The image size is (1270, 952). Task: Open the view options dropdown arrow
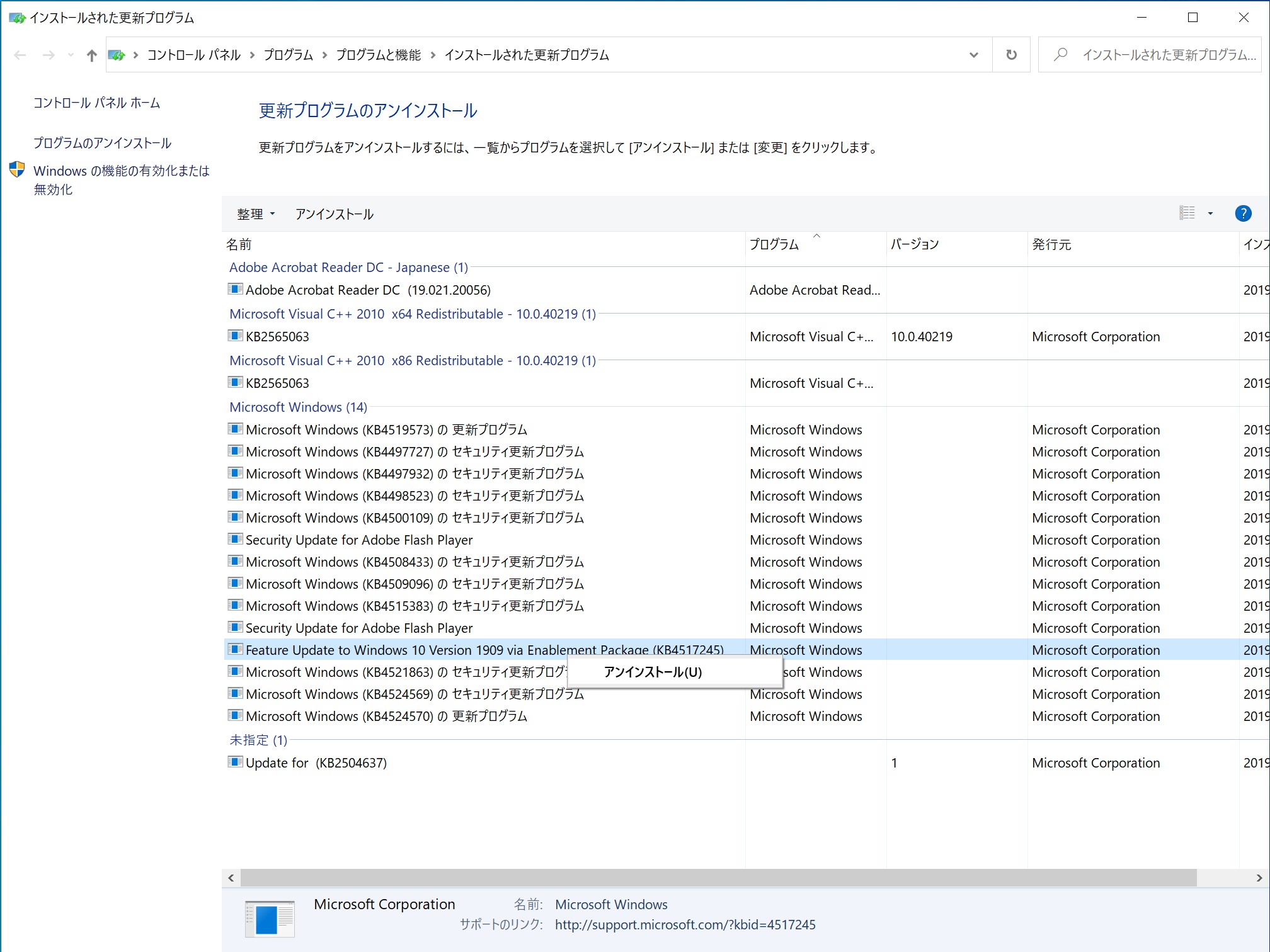pyautogui.click(x=1210, y=213)
